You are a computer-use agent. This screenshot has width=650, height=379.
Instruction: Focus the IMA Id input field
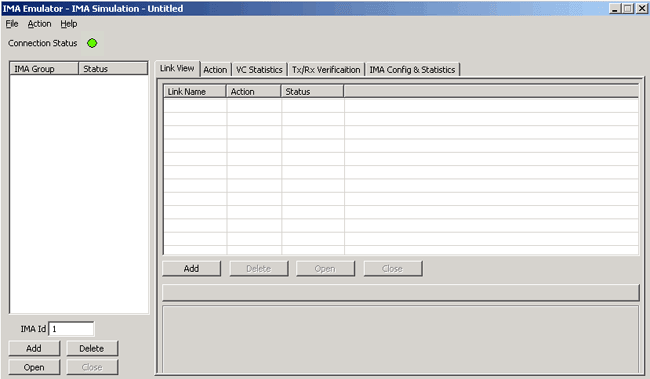click(71, 329)
